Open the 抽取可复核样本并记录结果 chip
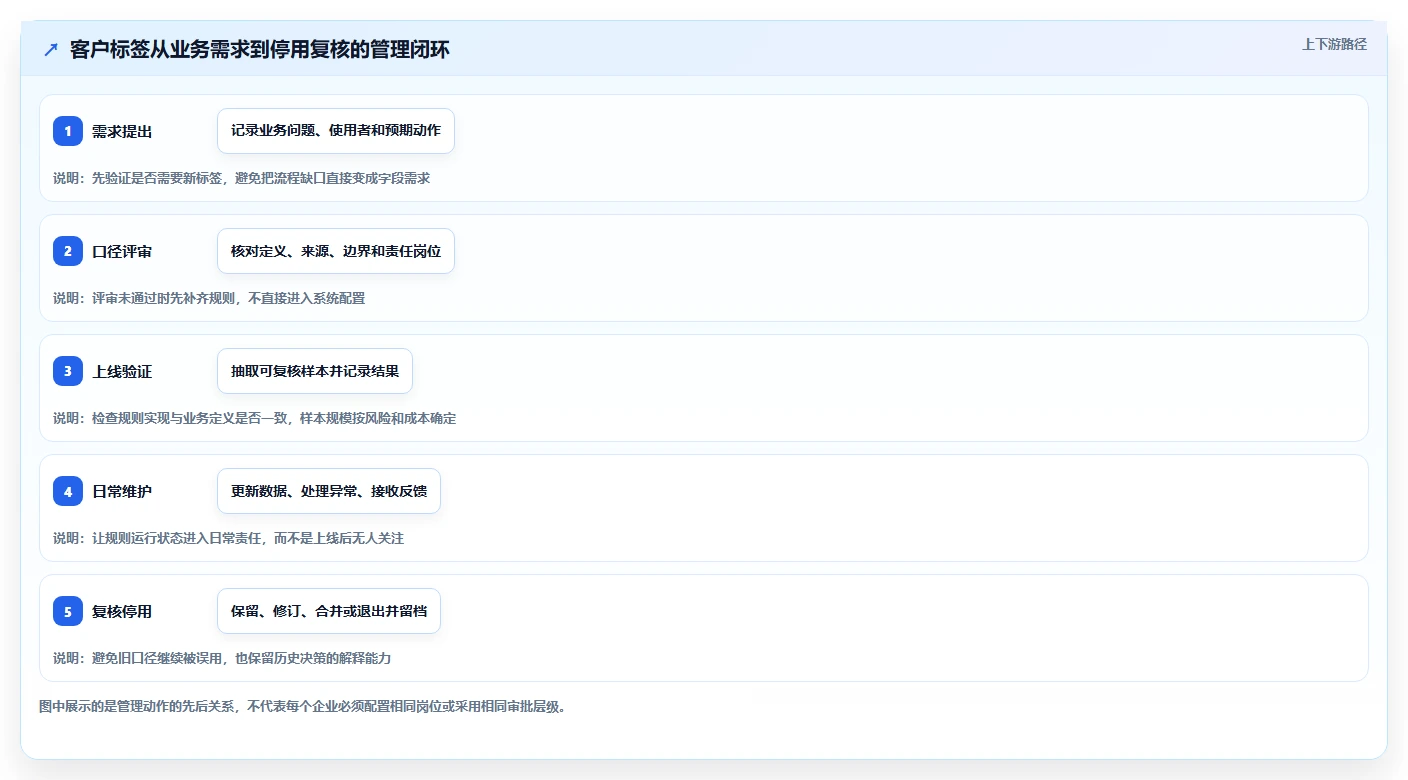 point(315,371)
